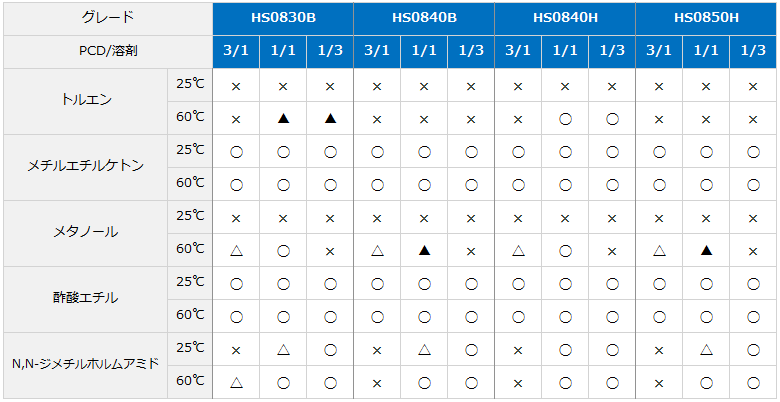
Task: Select the PCD/溶剤 header cell
Action: pyautogui.click(x=107, y=52)
